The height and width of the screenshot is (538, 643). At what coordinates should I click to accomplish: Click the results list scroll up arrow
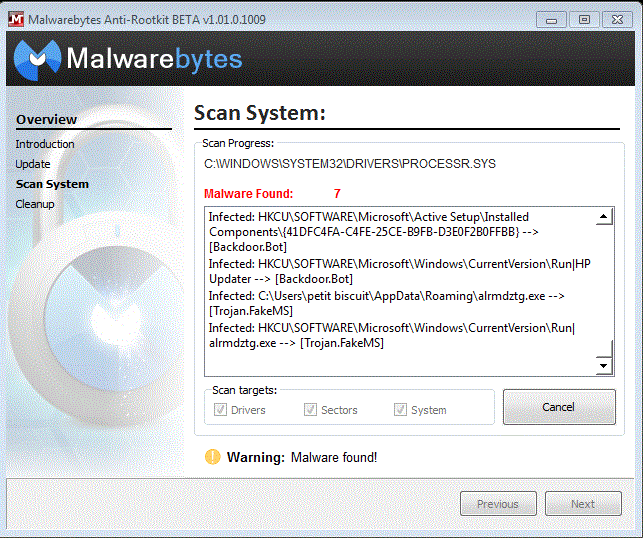[604, 217]
